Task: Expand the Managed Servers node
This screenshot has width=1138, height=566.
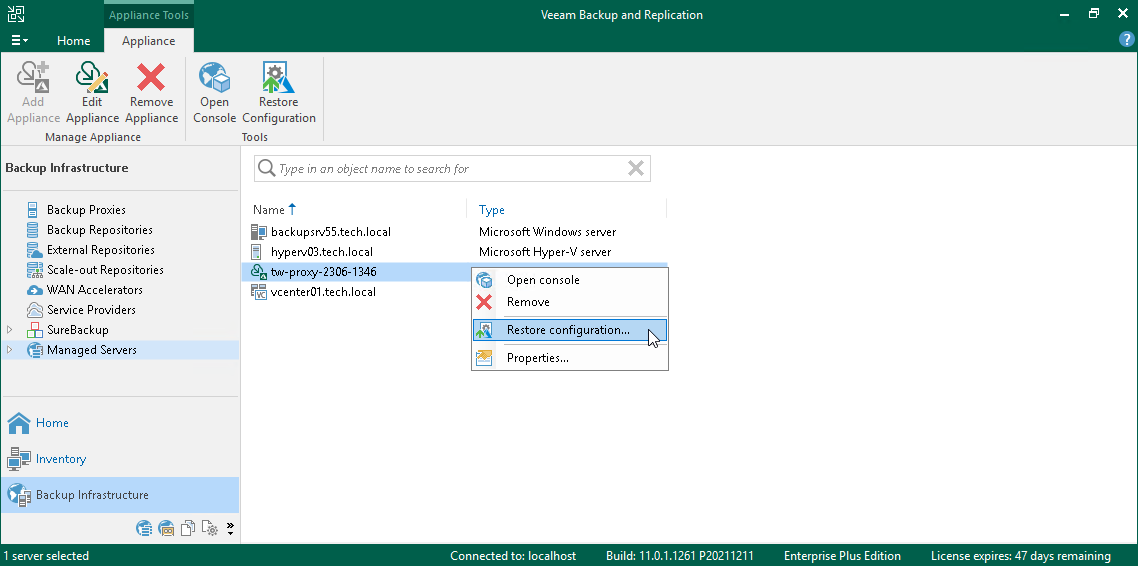Action: coord(9,350)
